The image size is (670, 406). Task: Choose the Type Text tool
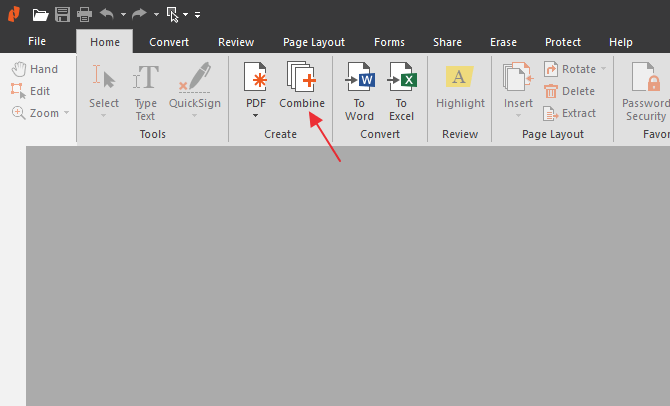pyautogui.click(x=146, y=91)
